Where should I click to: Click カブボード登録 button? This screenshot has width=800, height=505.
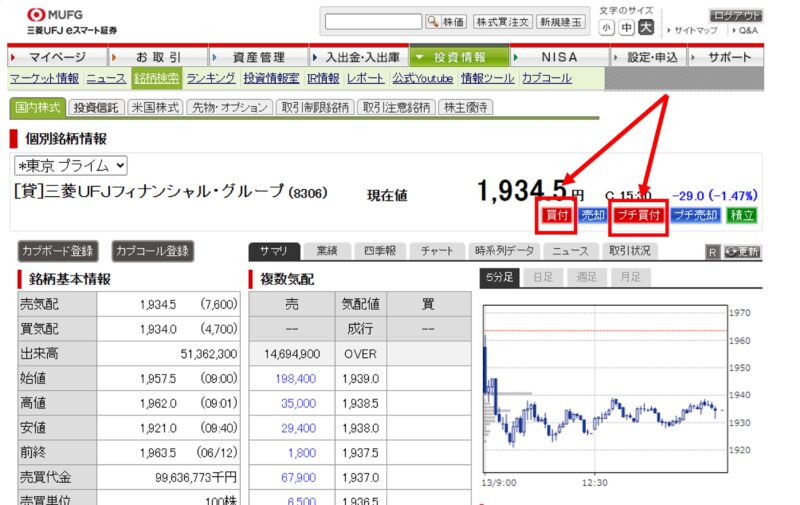pyautogui.click(x=58, y=251)
